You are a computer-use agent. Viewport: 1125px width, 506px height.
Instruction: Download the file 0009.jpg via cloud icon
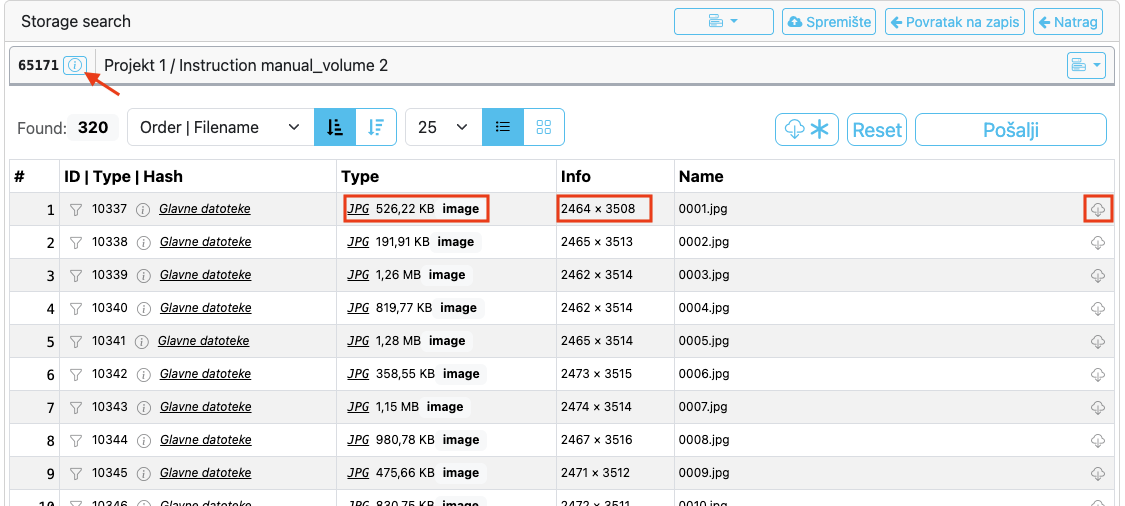tap(1097, 474)
